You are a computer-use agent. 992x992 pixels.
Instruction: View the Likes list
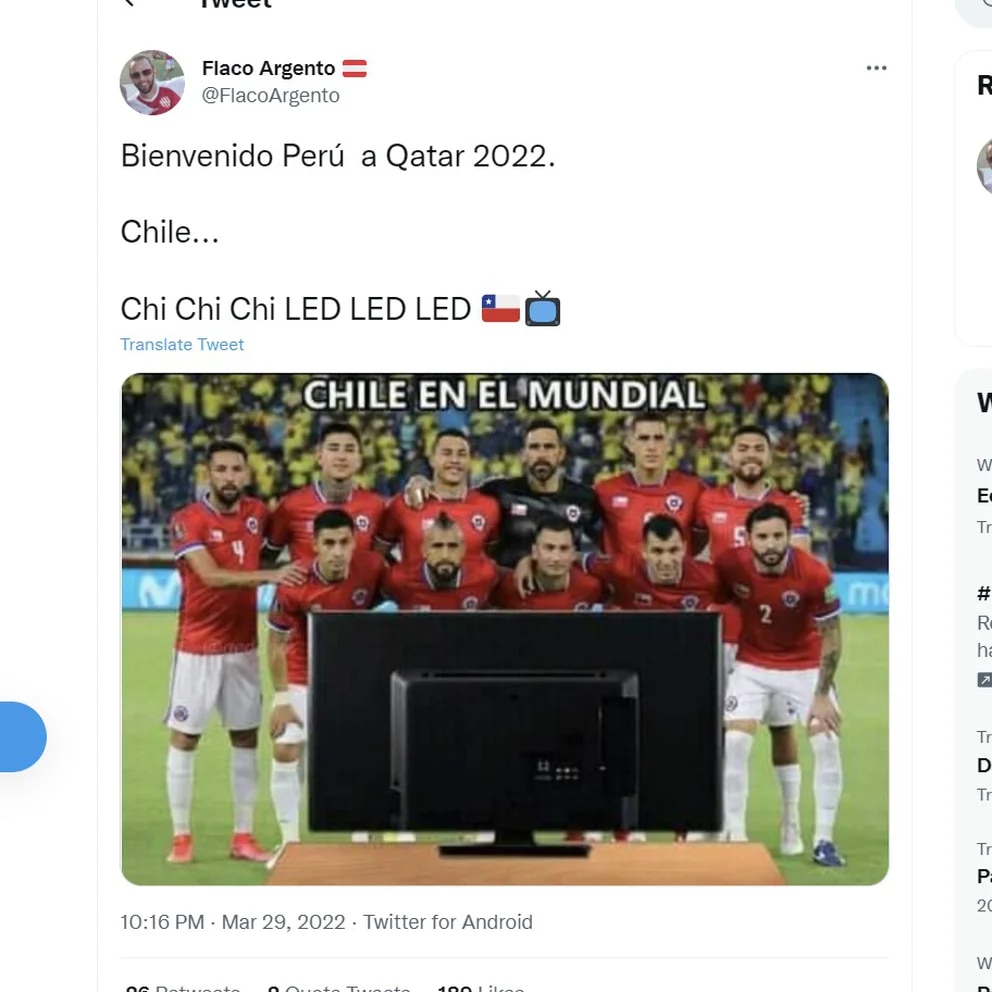(x=481, y=988)
